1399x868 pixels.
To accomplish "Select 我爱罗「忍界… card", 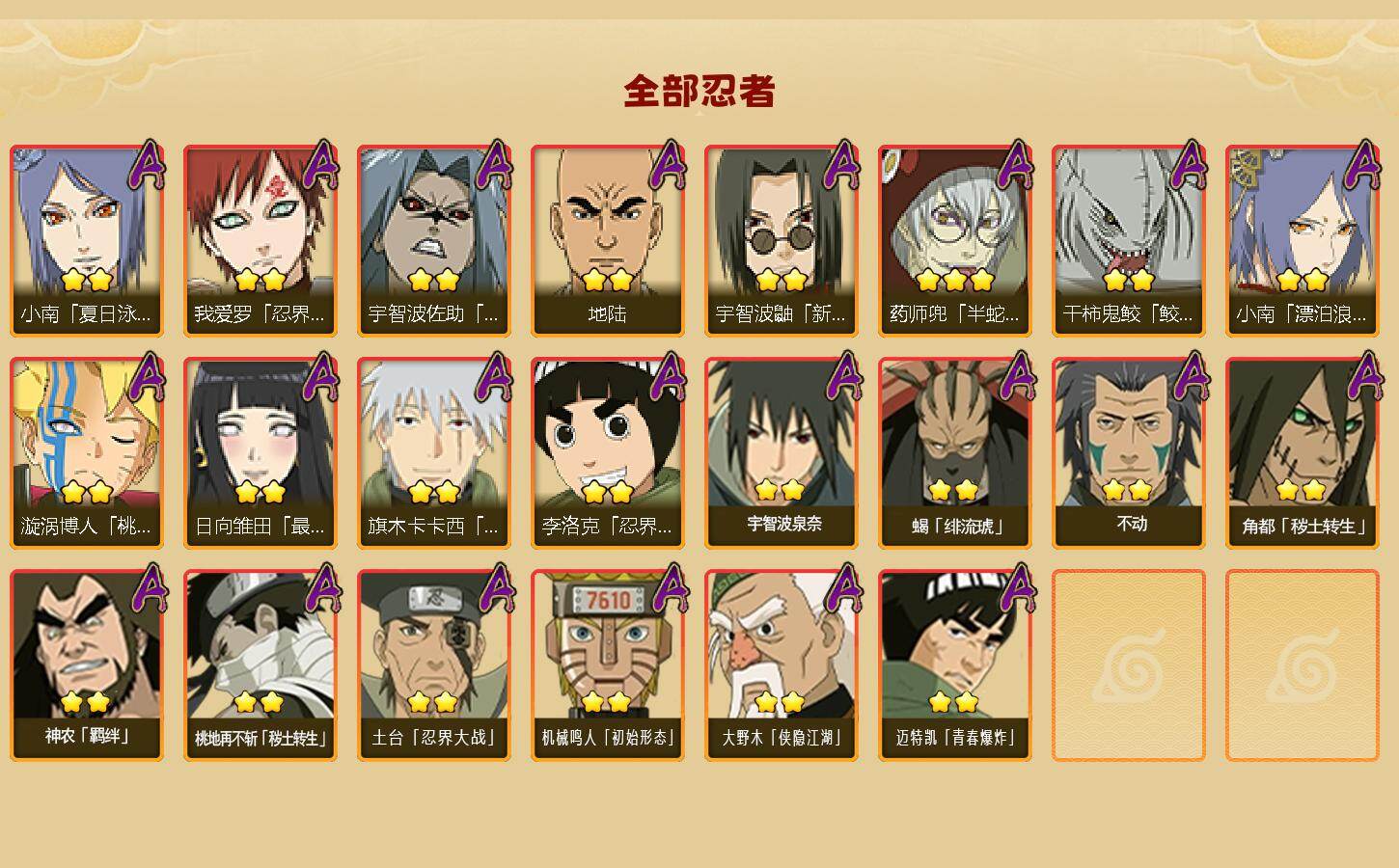I will (261, 241).
